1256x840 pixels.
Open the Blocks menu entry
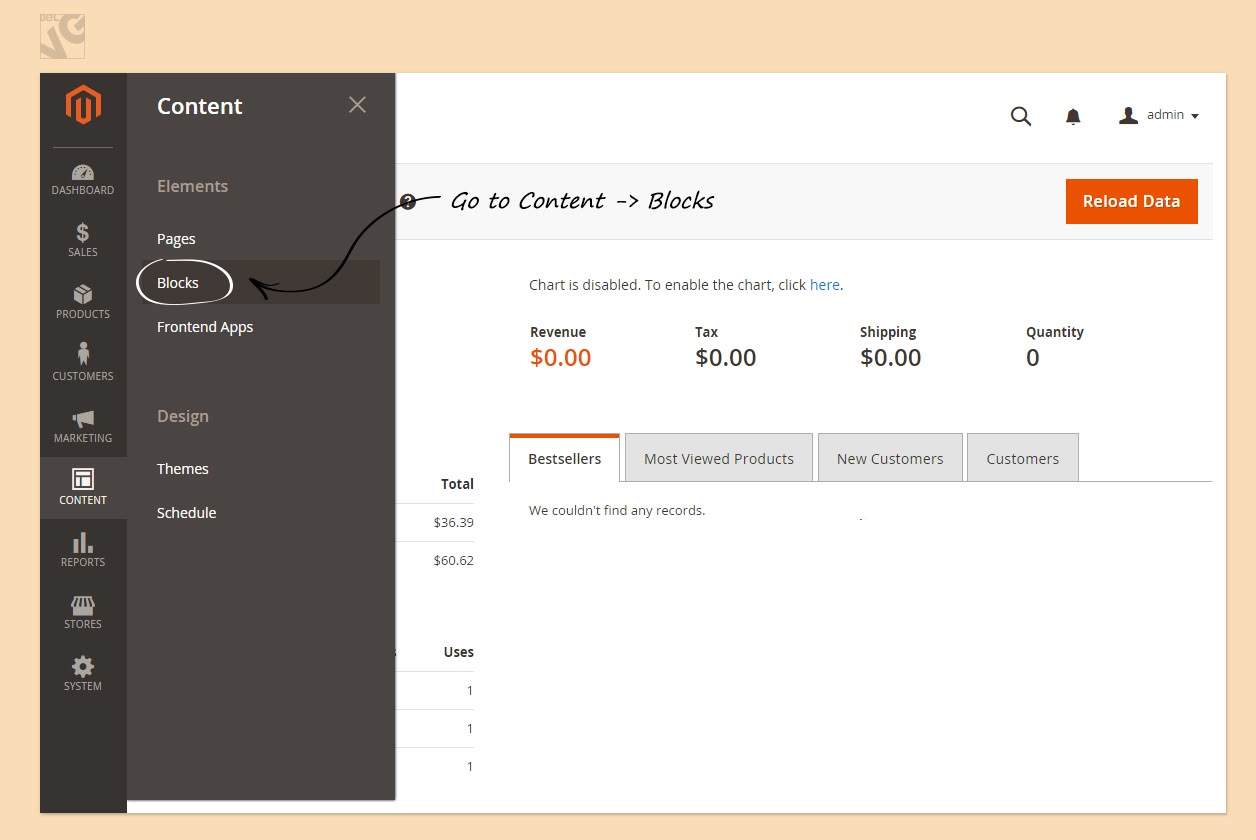click(178, 282)
